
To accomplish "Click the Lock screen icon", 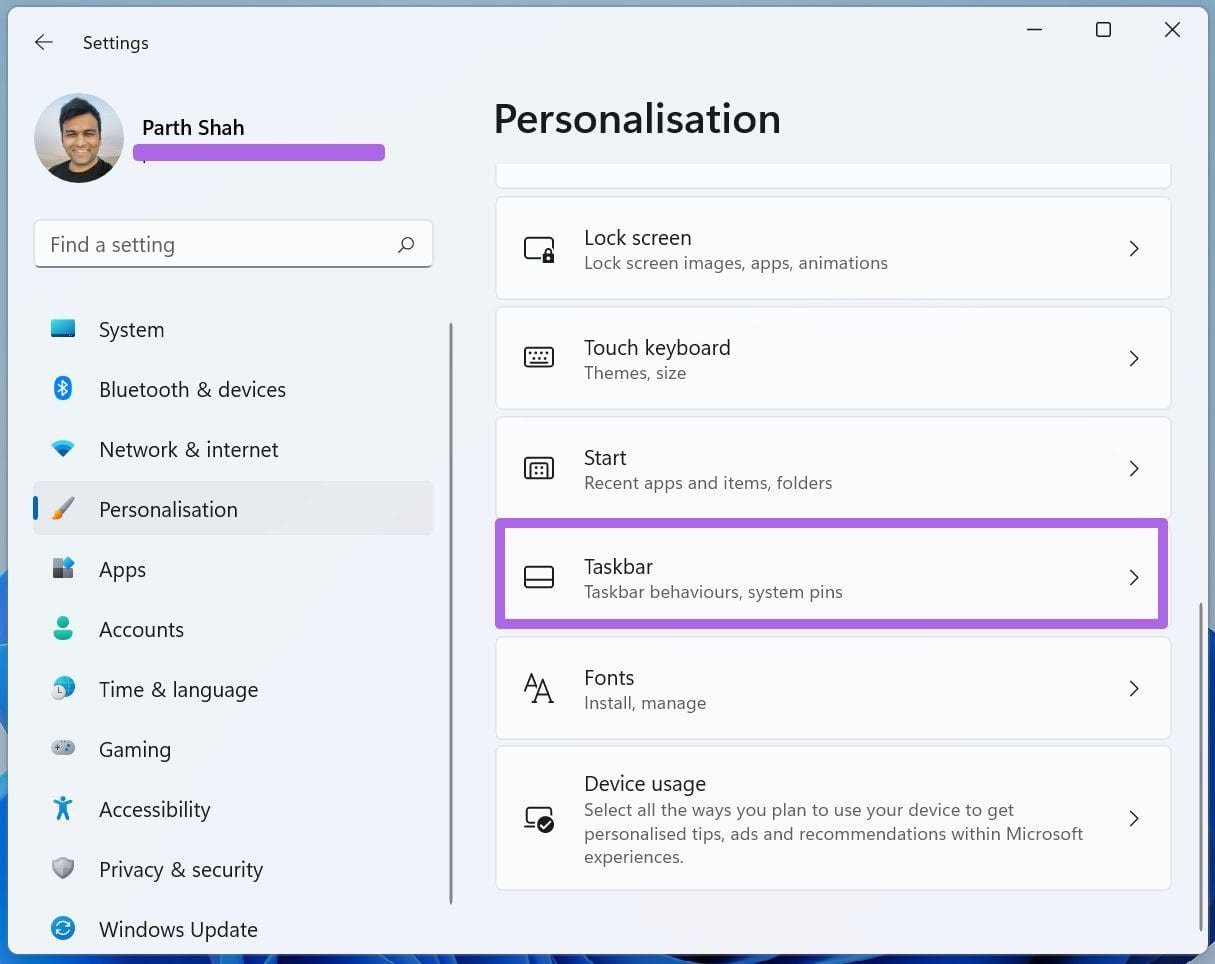I will pos(539,249).
